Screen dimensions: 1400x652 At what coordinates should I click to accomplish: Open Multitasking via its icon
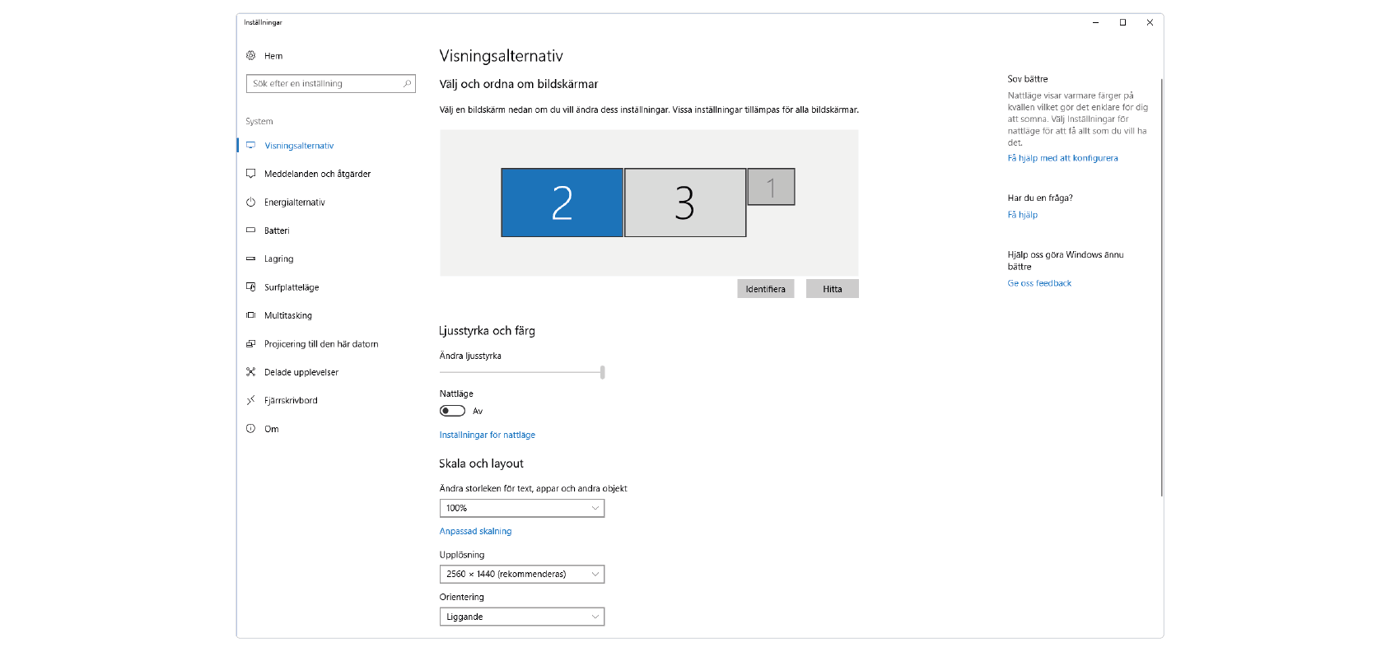click(251, 316)
